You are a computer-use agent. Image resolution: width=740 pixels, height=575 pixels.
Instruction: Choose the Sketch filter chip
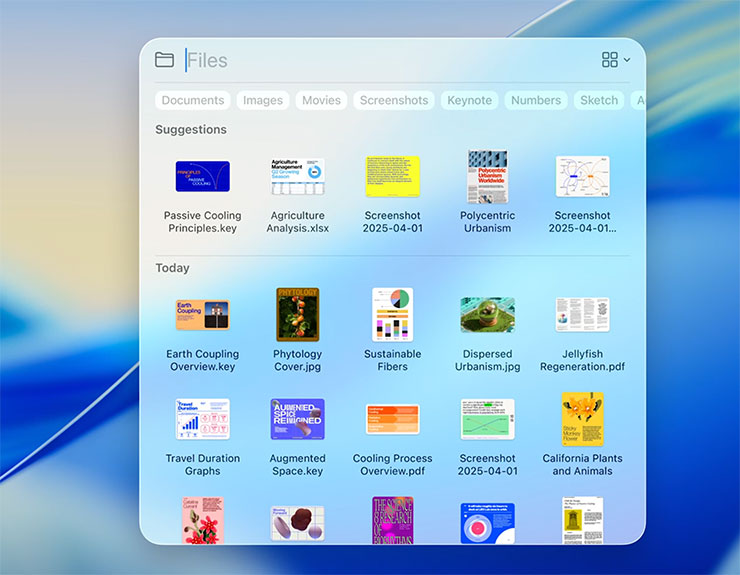pyautogui.click(x=599, y=100)
